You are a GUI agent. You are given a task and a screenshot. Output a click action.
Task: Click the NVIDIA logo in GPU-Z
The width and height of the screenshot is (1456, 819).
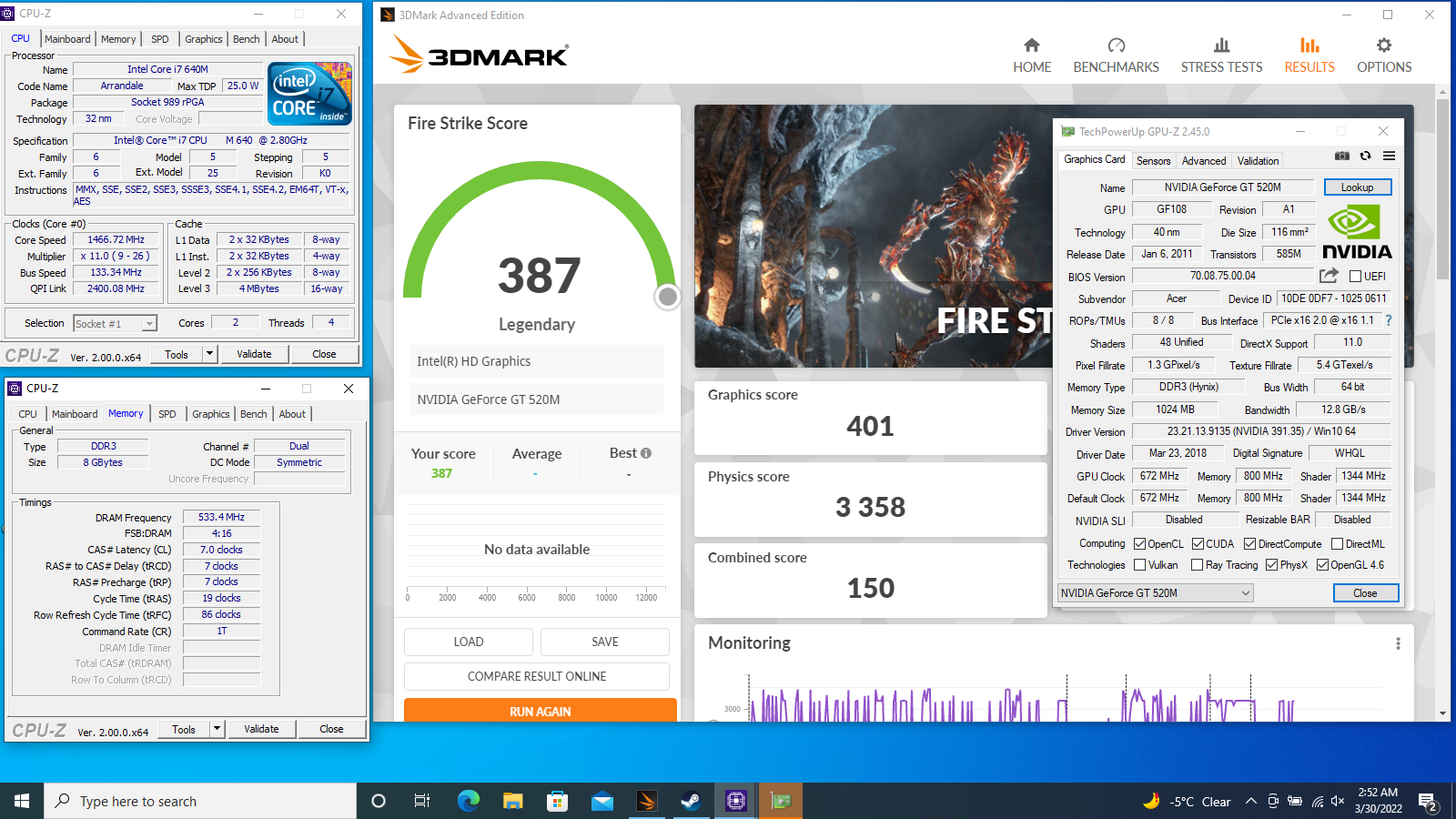1357,232
